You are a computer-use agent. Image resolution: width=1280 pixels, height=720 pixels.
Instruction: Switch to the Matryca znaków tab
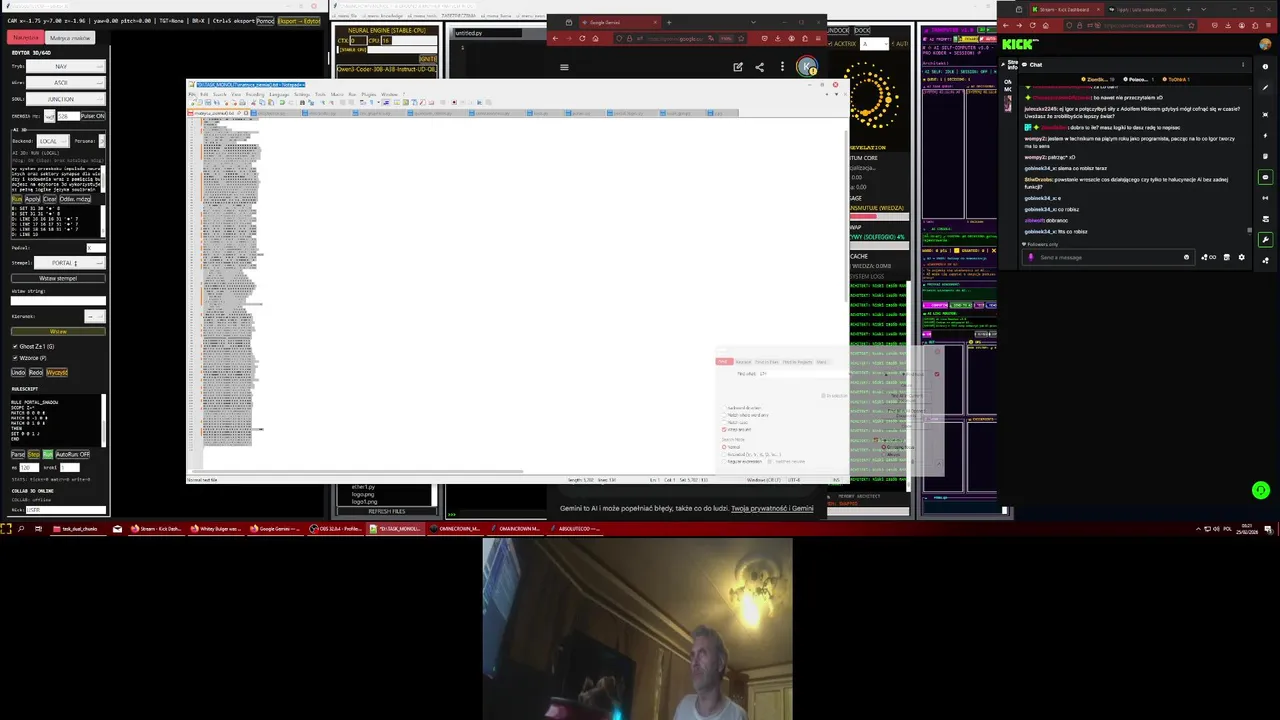point(70,38)
